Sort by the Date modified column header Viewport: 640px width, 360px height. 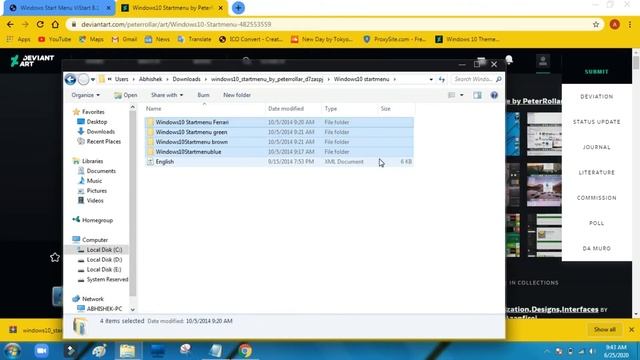(293, 109)
